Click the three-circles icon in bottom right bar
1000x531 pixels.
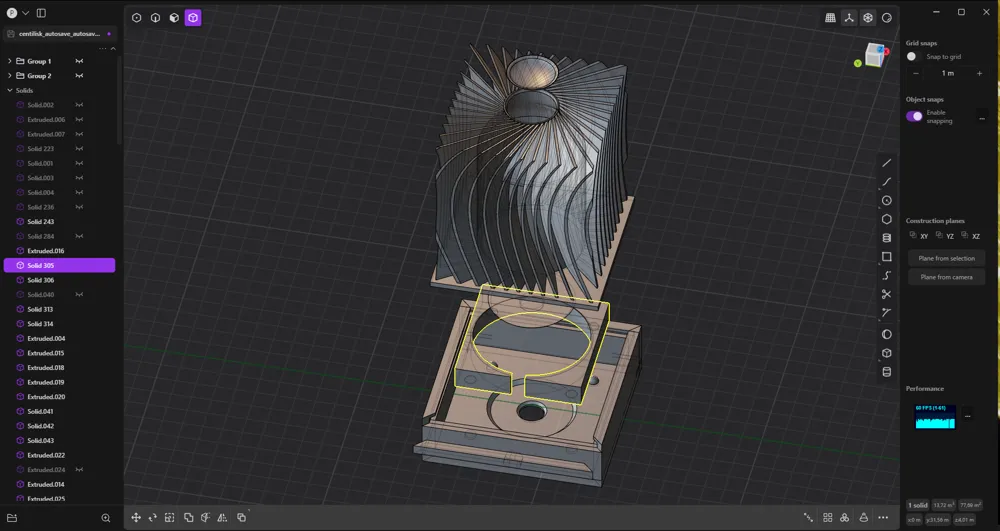click(x=844, y=518)
